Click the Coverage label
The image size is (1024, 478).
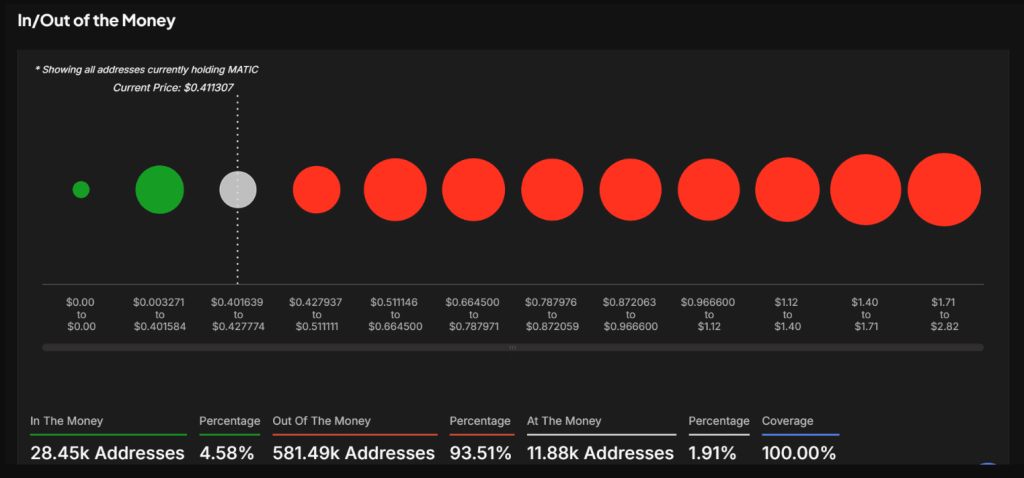pyautogui.click(x=788, y=421)
